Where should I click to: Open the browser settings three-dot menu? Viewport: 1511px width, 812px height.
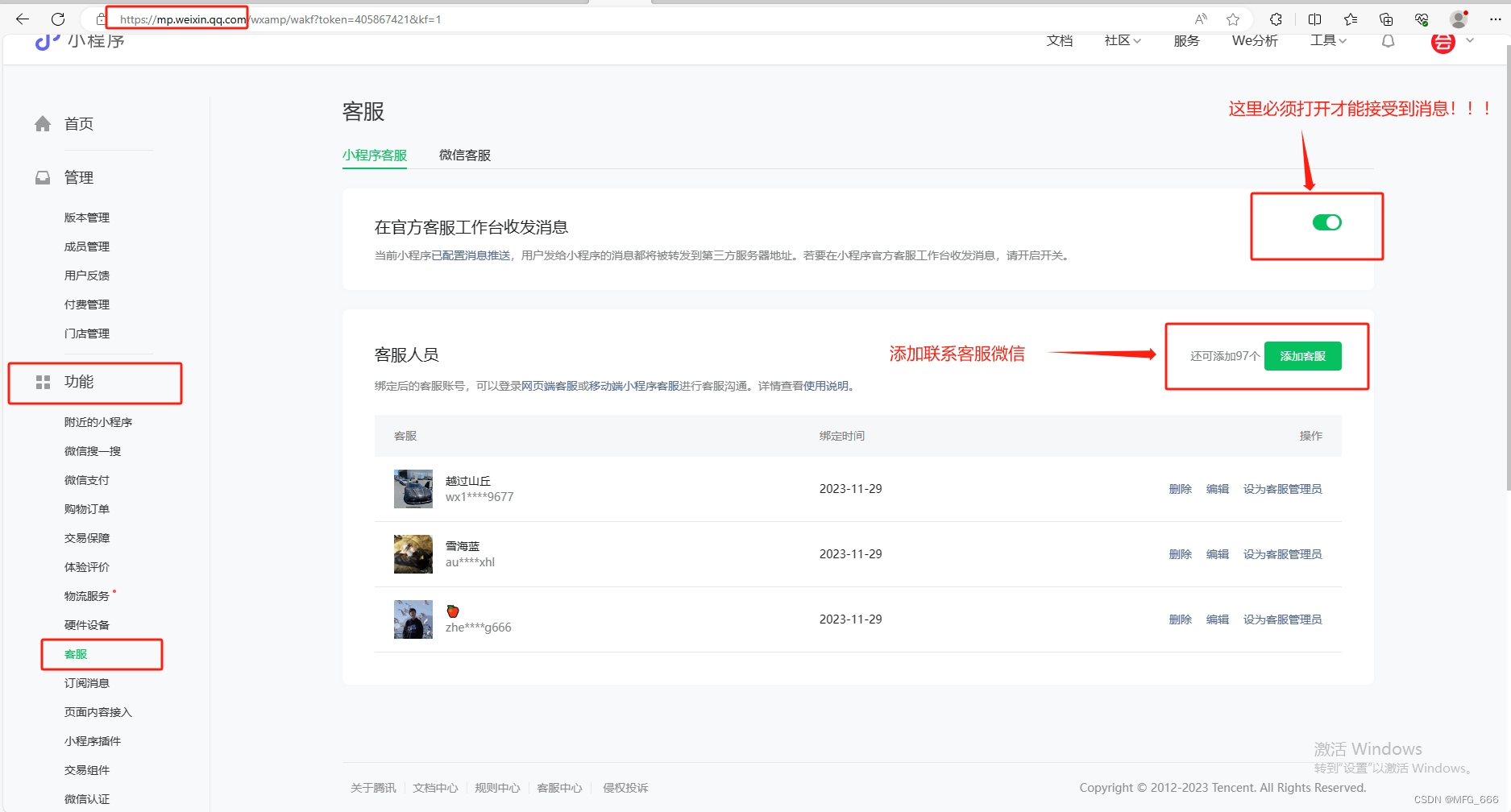[x=1495, y=19]
